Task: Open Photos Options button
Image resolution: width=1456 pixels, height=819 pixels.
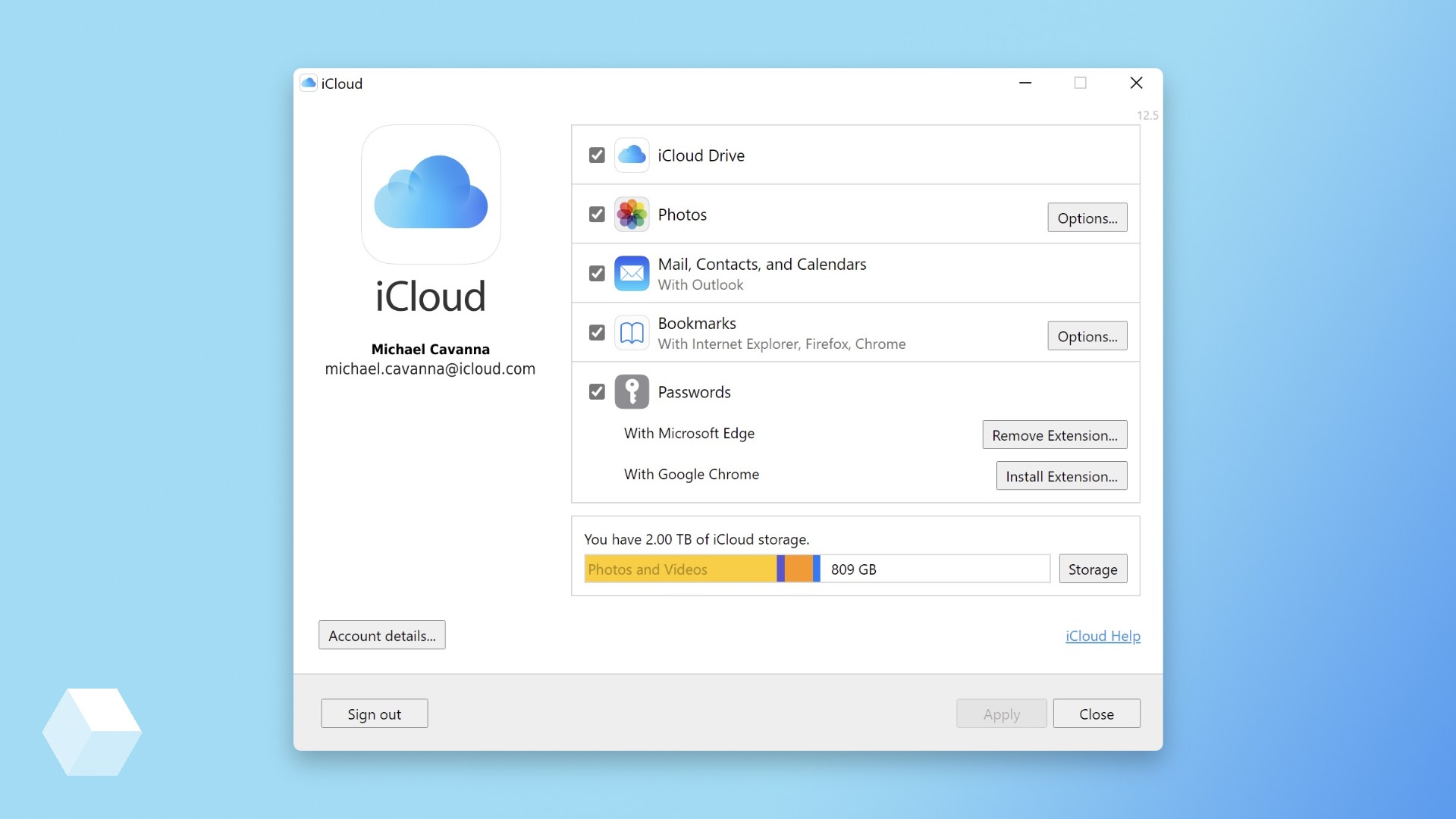Action: tap(1087, 218)
